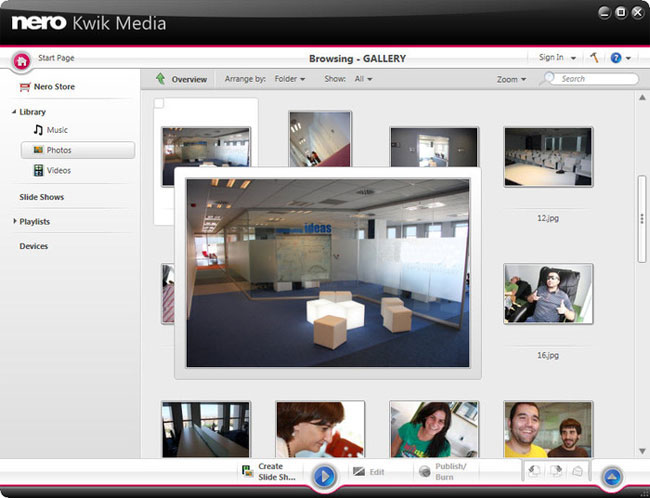Click inside the Search field
This screenshot has width=650, height=498.
597,79
